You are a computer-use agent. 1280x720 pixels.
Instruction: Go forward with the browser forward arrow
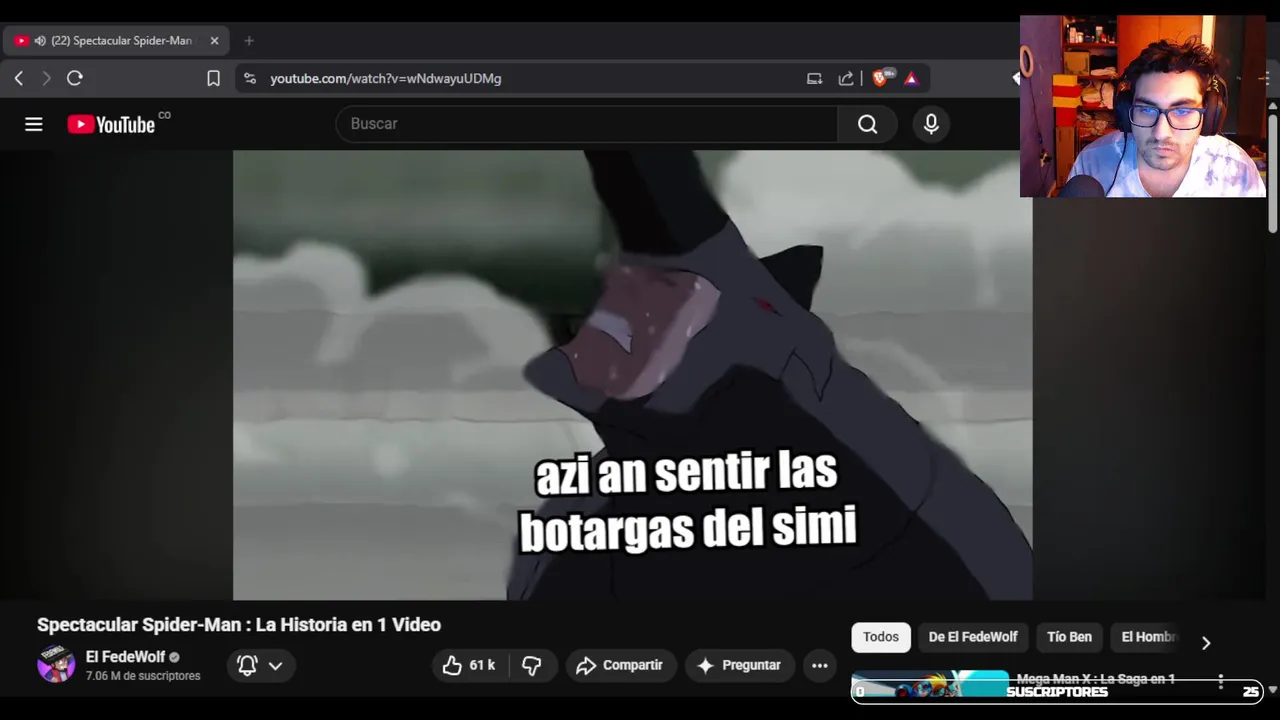[x=46, y=78]
